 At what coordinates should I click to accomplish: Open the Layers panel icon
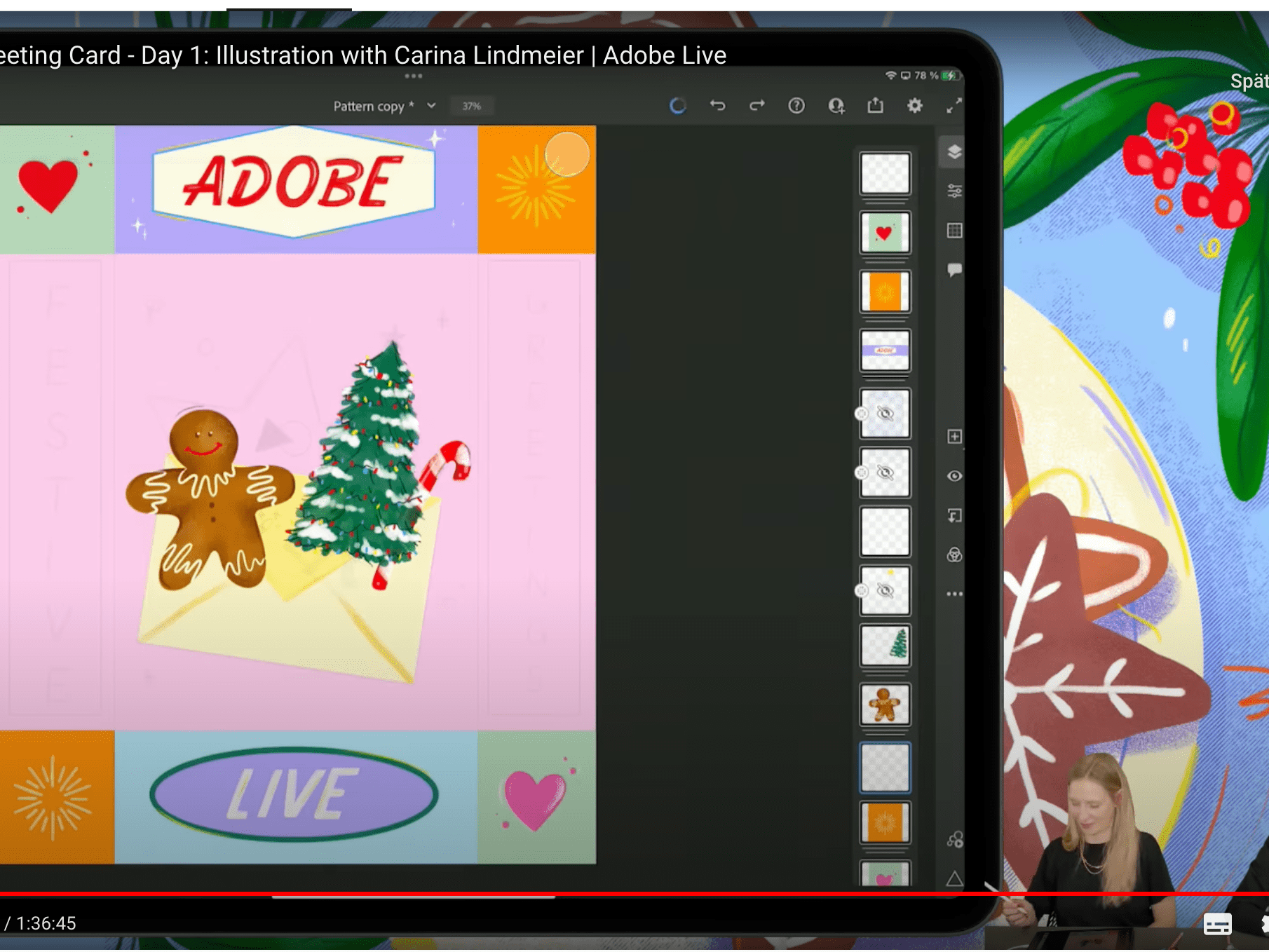pyautogui.click(x=954, y=151)
